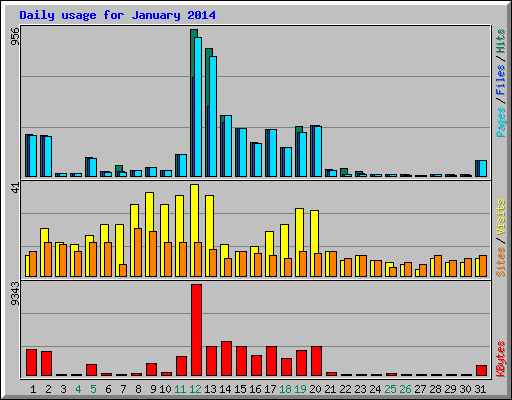Click day label '13' on the x-axis
Viewport: 512px width, 400px height.
click(210, 389)
